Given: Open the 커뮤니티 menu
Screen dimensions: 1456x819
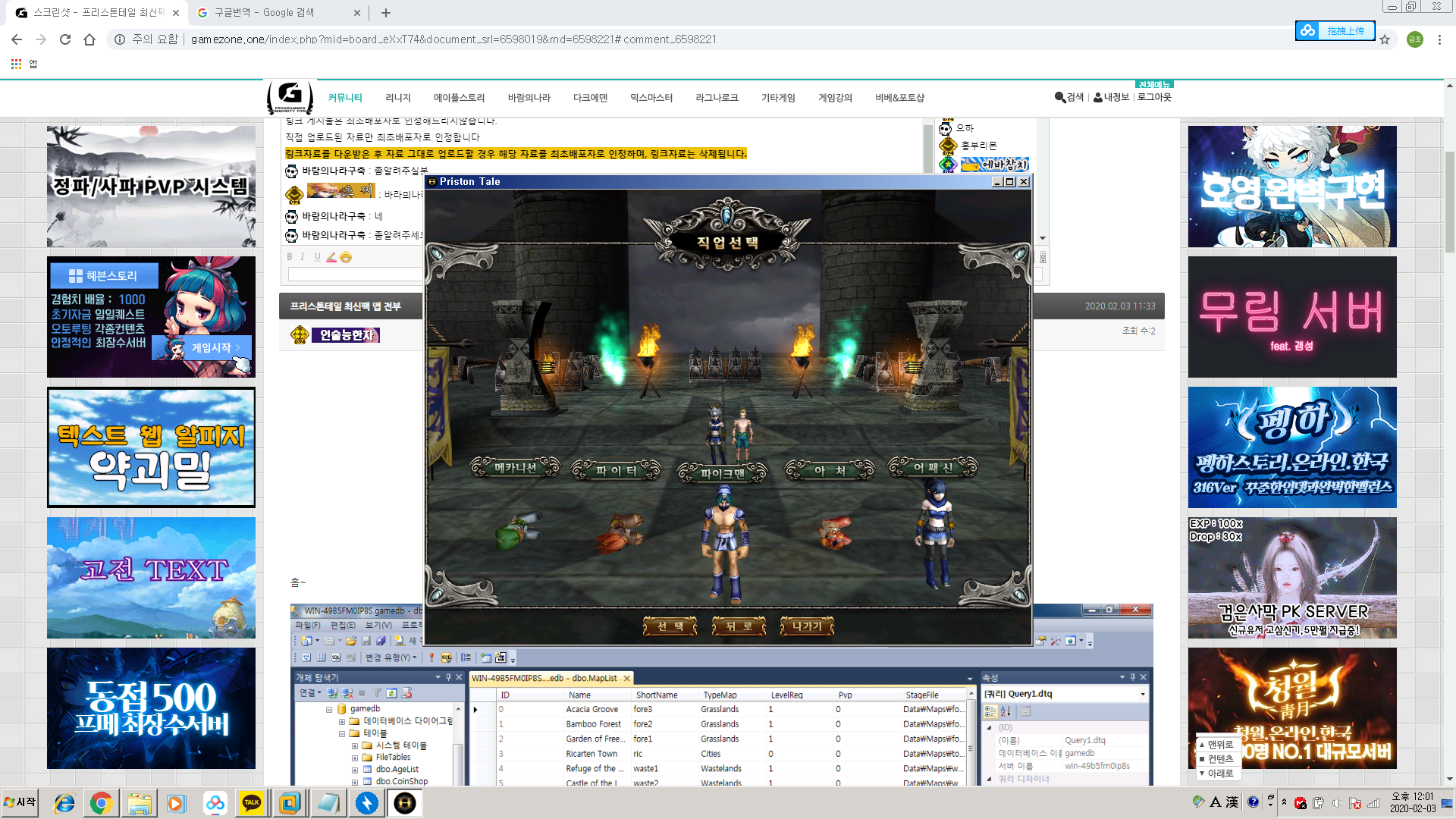Looking at the screenshot, I should (345, 98).
